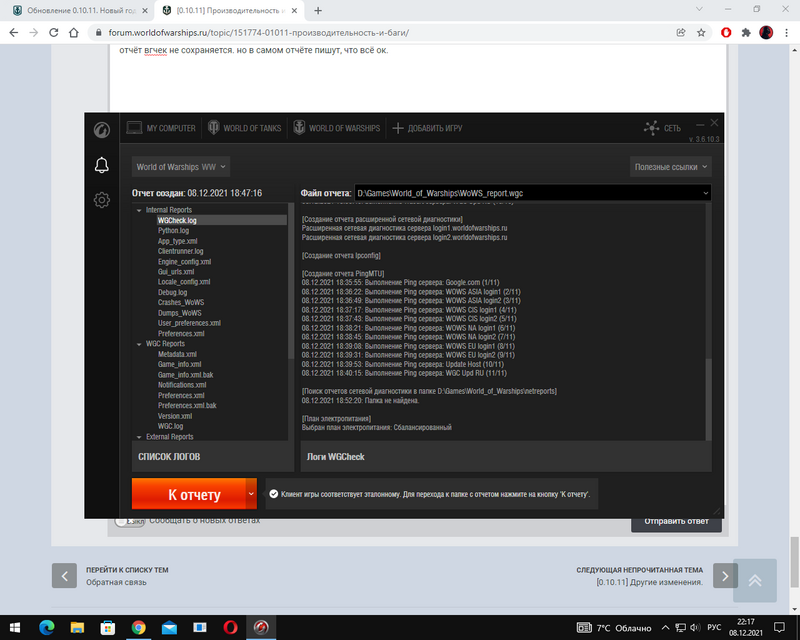Click the previous topic left arrow button

click(x=64, y=576)
